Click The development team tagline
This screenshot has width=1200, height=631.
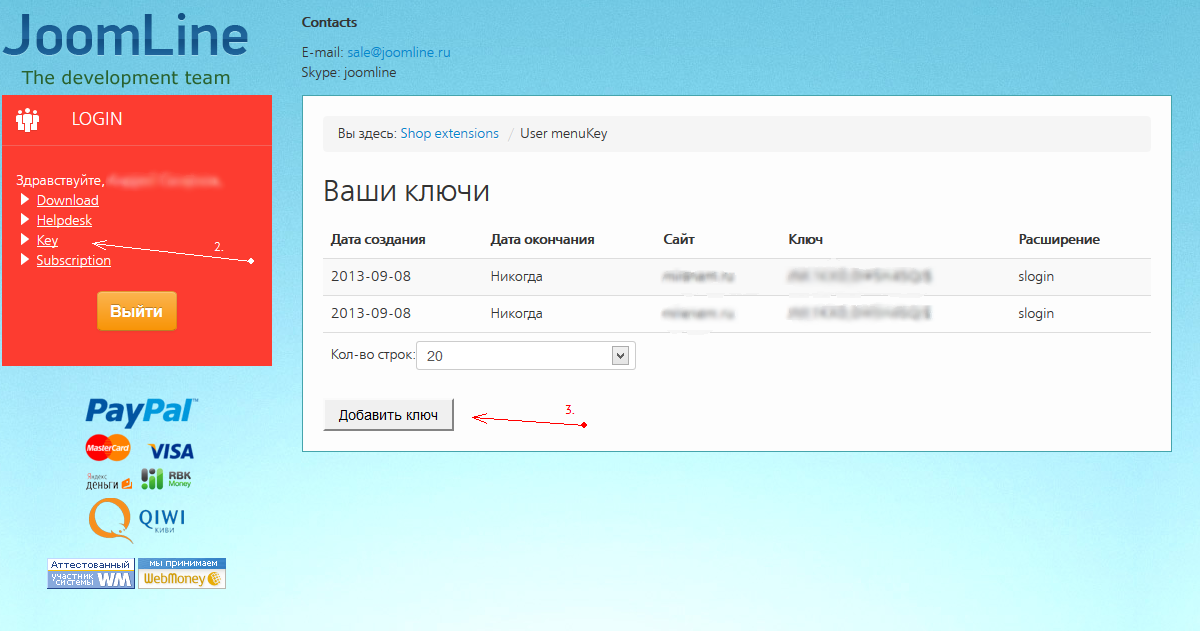coord(126,77)
